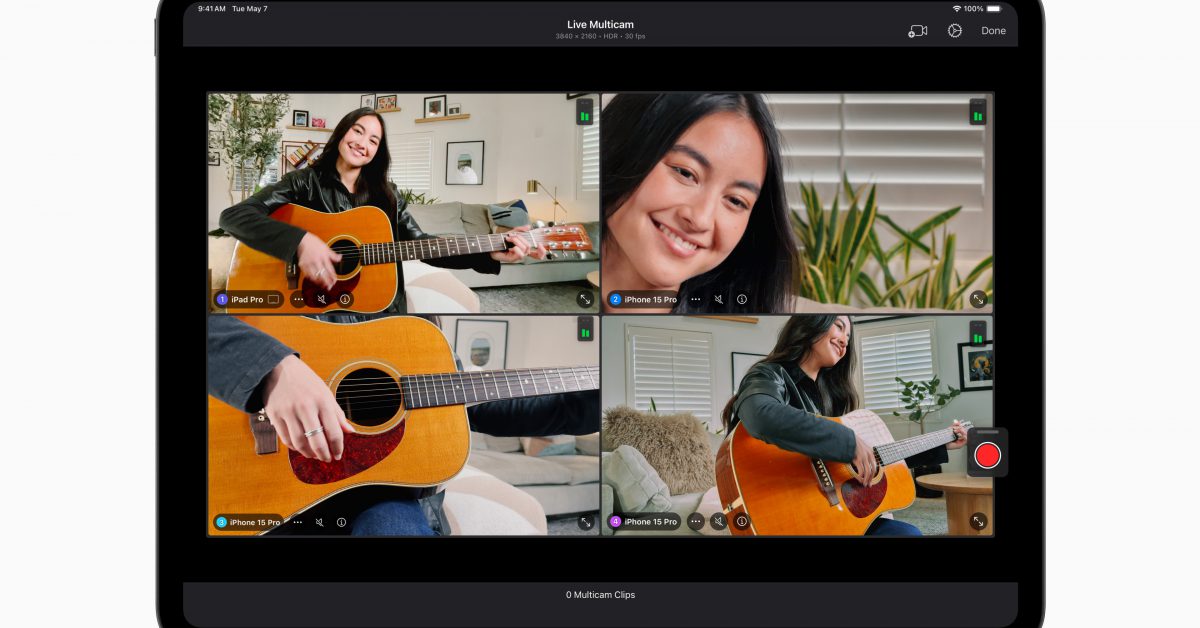Start recording with the red button

click(988, 455)
